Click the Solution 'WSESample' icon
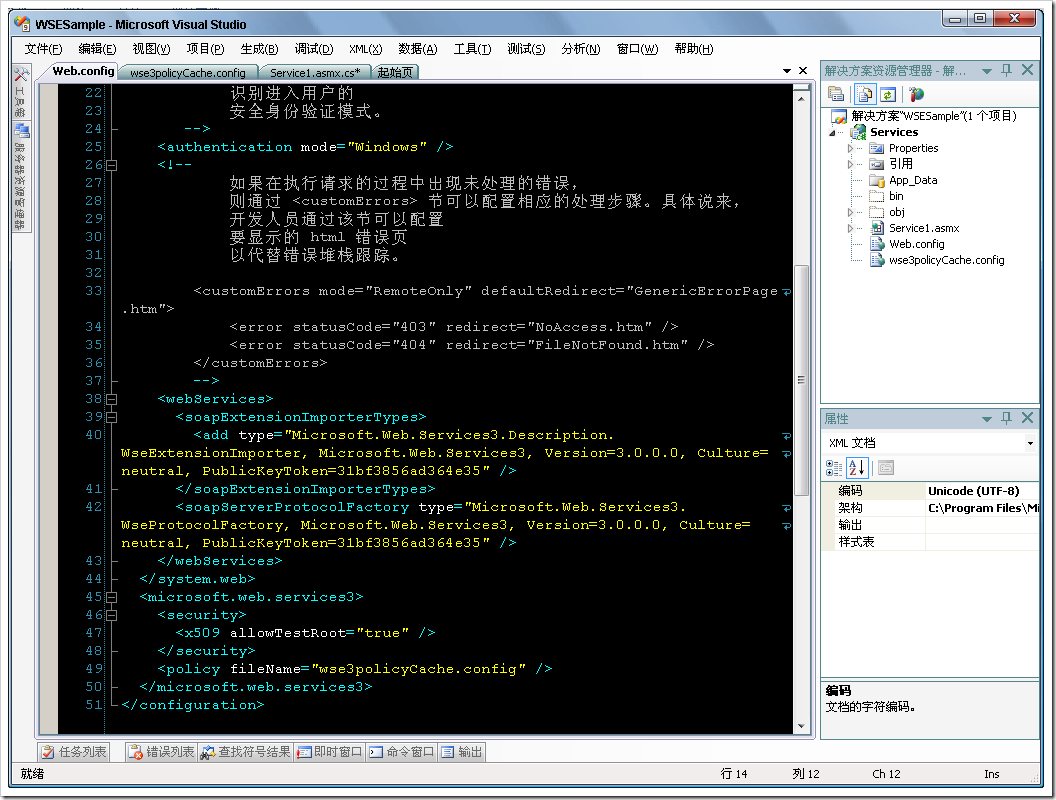 839,116
